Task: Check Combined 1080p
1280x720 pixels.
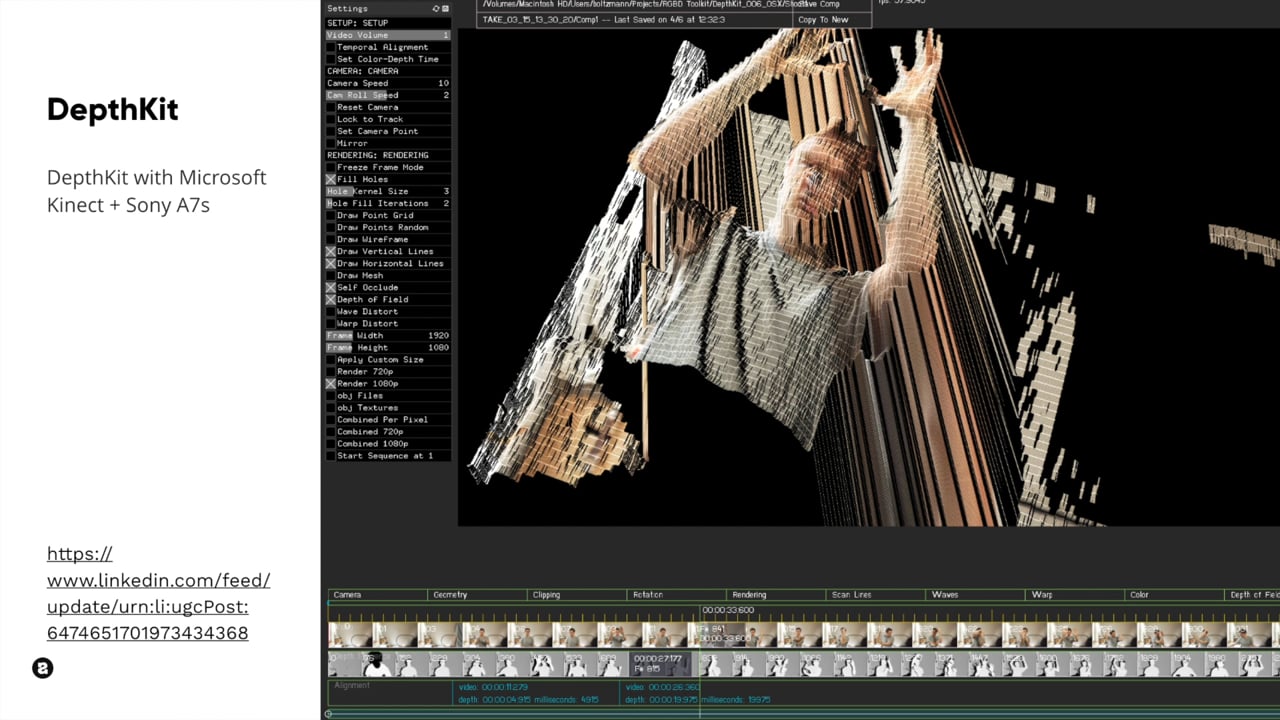Action: [x=331, y=443]
